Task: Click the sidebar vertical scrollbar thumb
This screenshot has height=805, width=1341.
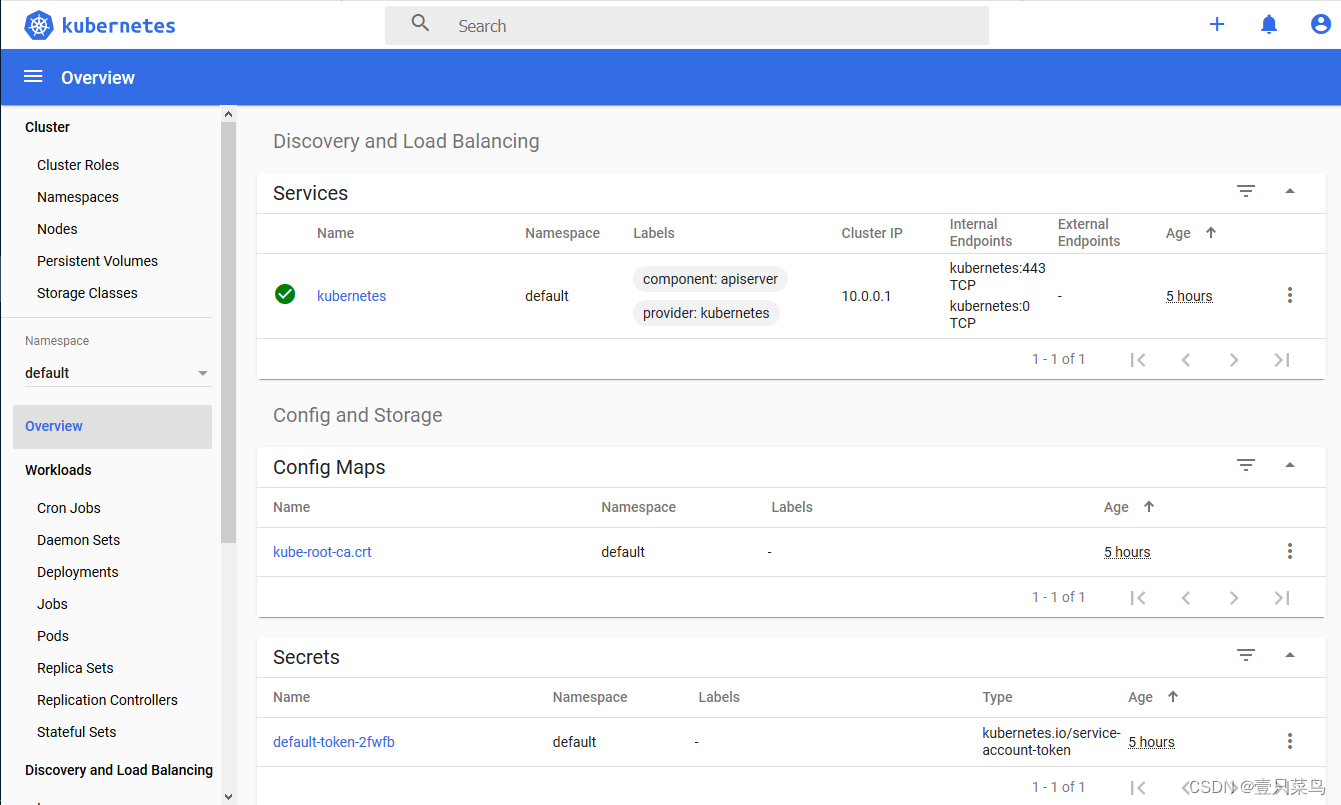Action: click(229, 333)
